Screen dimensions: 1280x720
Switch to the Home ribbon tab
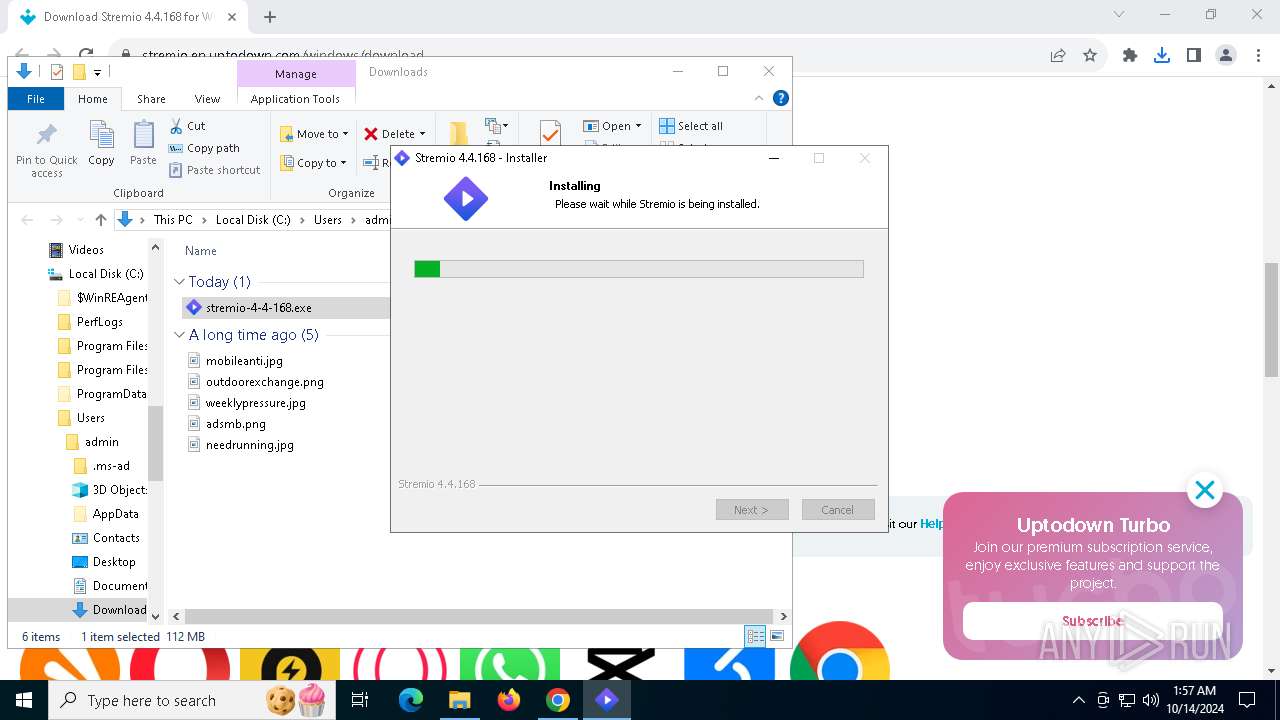[93, 99]
